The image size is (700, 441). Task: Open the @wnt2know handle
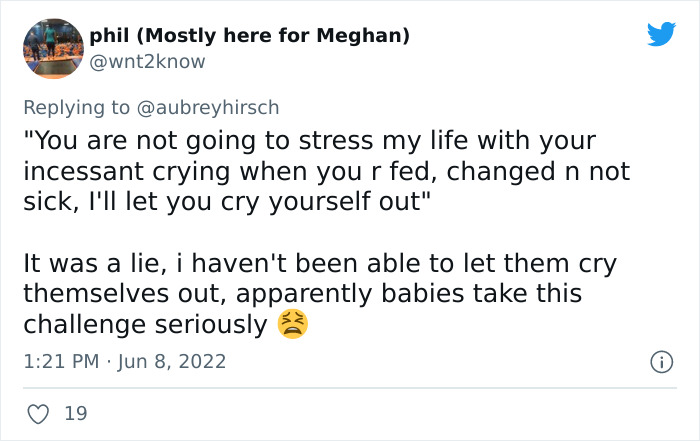pos(147,62)
